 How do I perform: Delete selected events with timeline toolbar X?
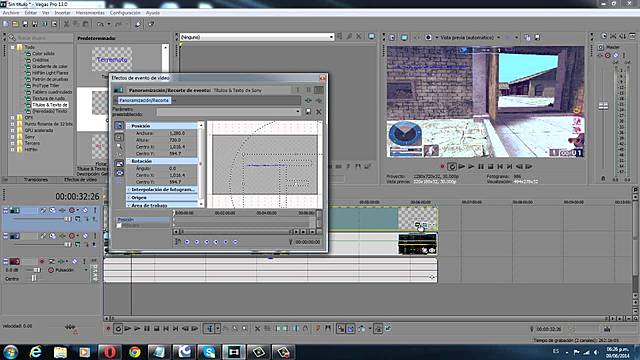pos(257,328)
